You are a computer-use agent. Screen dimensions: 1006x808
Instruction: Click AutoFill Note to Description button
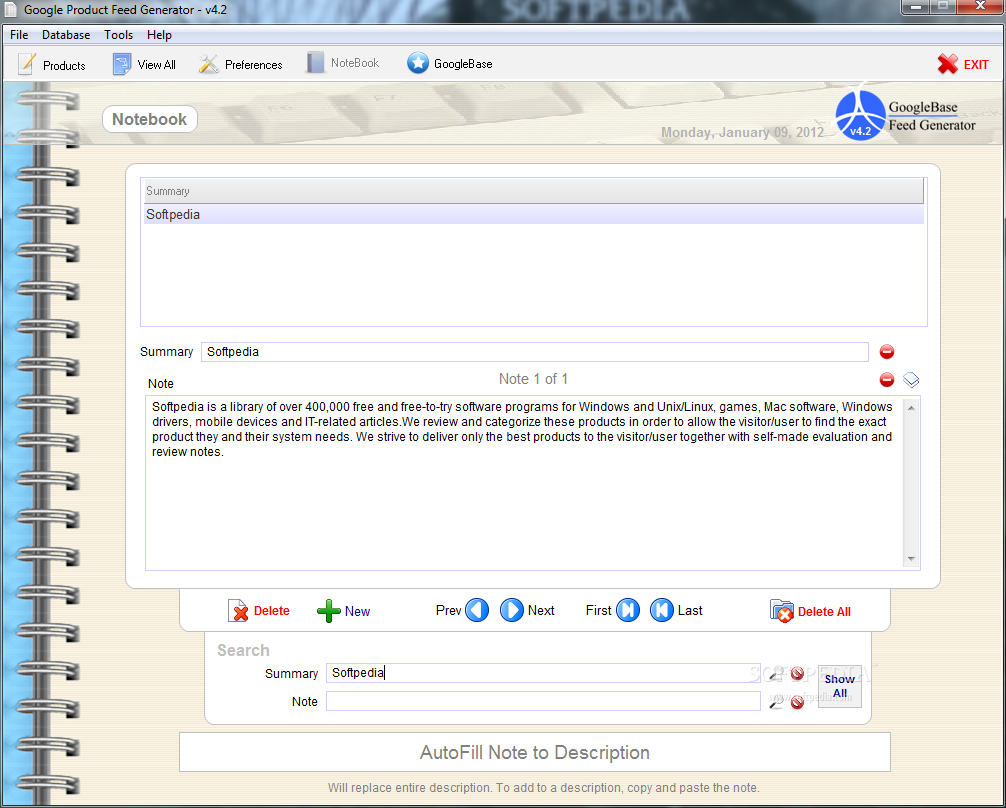[534, 752]
